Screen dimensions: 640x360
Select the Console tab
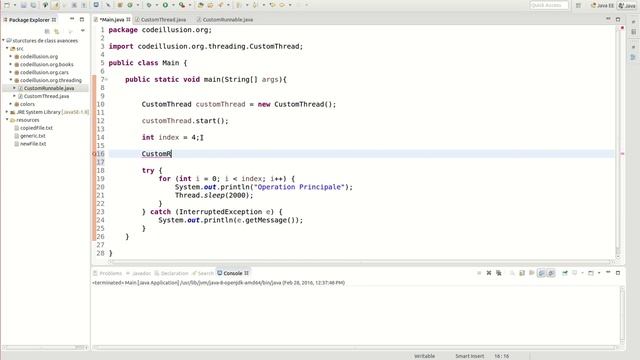(x=233, y=273)
